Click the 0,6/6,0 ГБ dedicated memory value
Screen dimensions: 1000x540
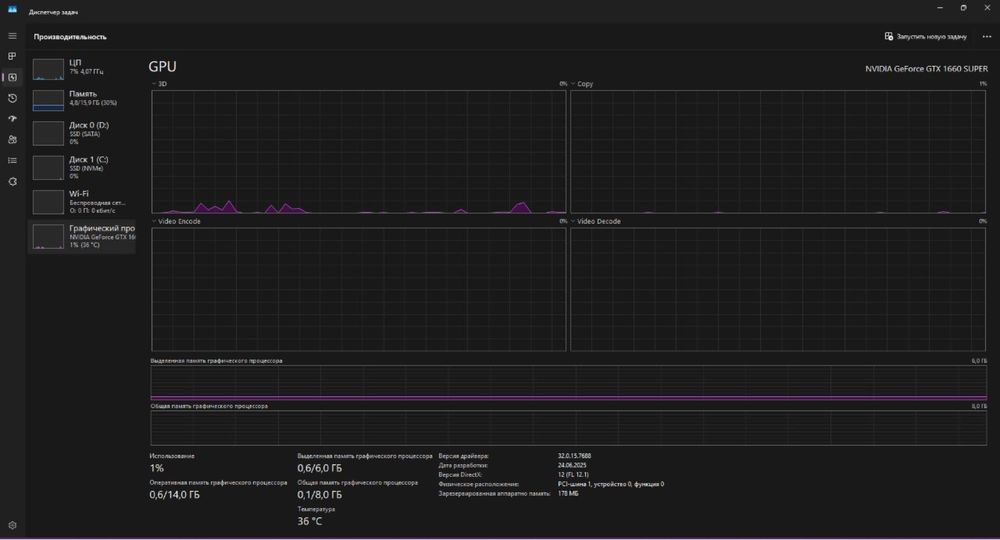pyautogui.click(x=320, y=468)
